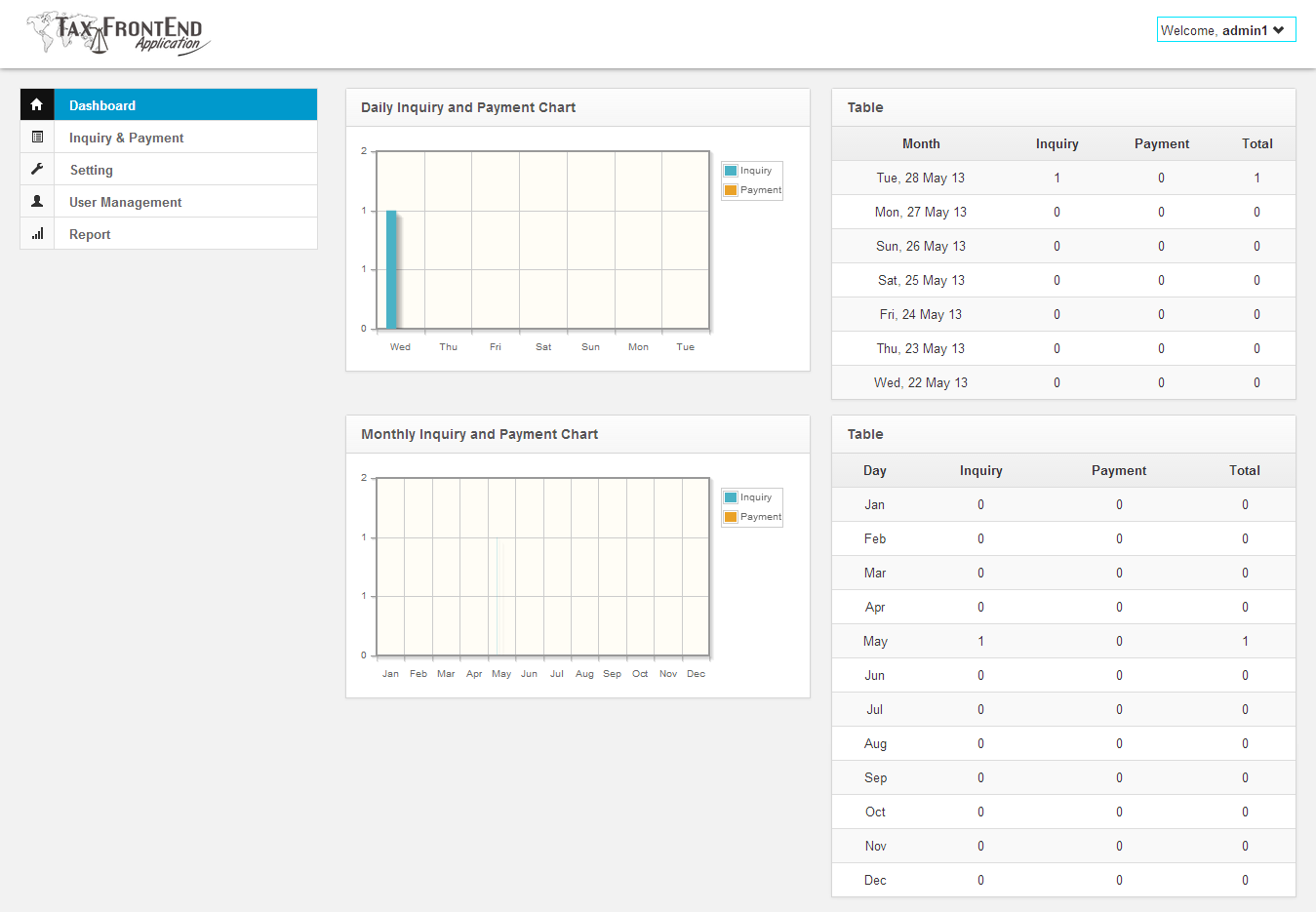Click the Payment swatch in monthly chart legend
The width and height of the screenshot is (1316, 912).
click(731, 517)
